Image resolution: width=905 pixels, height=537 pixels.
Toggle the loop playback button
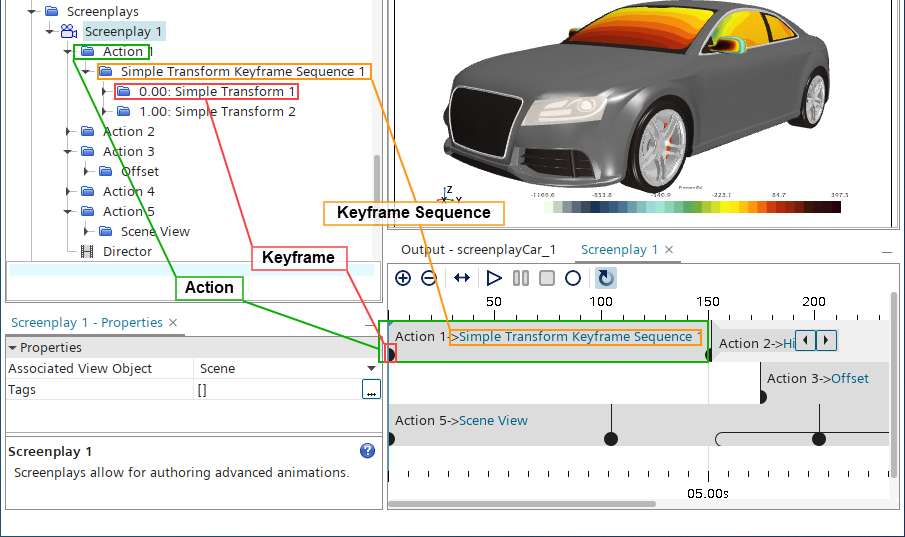pos(605,279)
